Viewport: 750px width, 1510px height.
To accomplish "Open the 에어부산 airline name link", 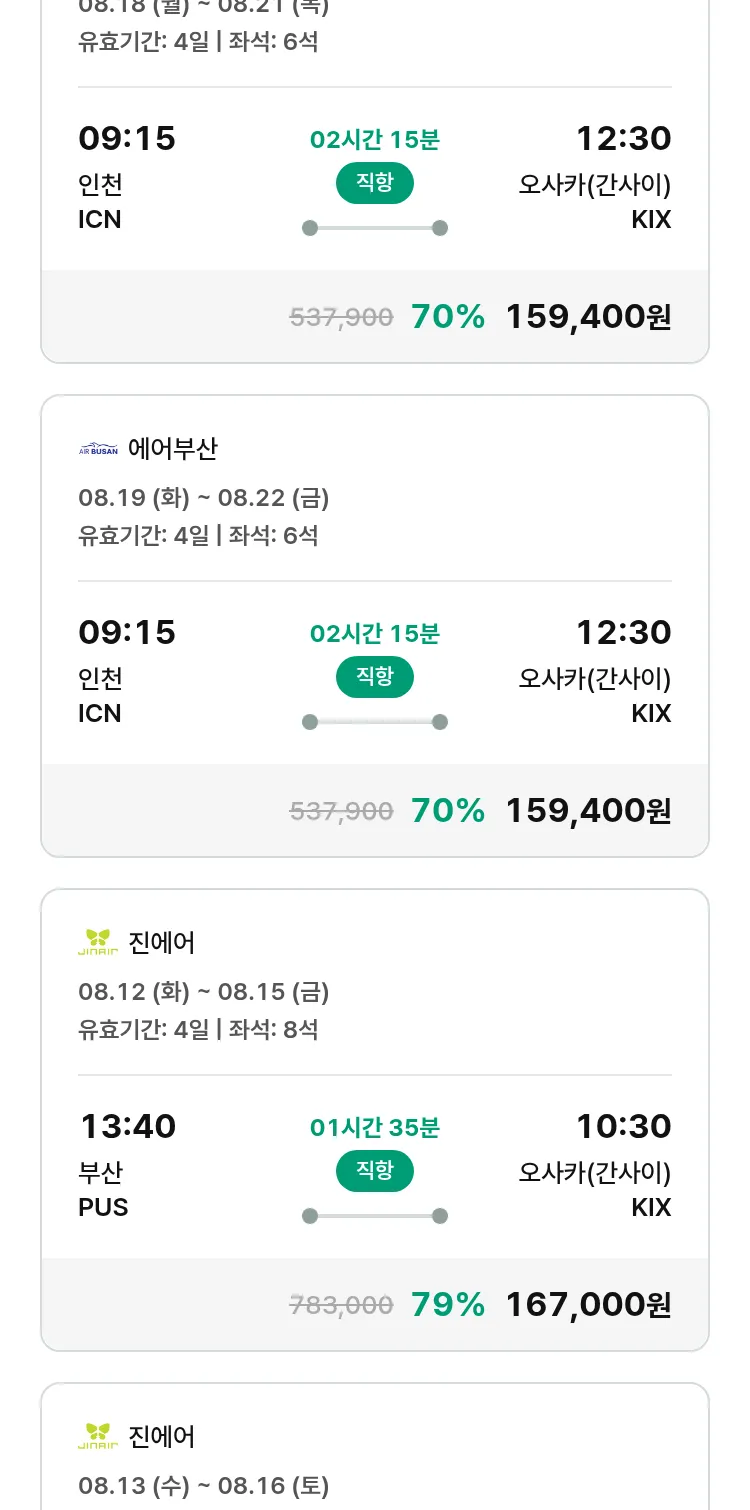I will click(173, 449).
